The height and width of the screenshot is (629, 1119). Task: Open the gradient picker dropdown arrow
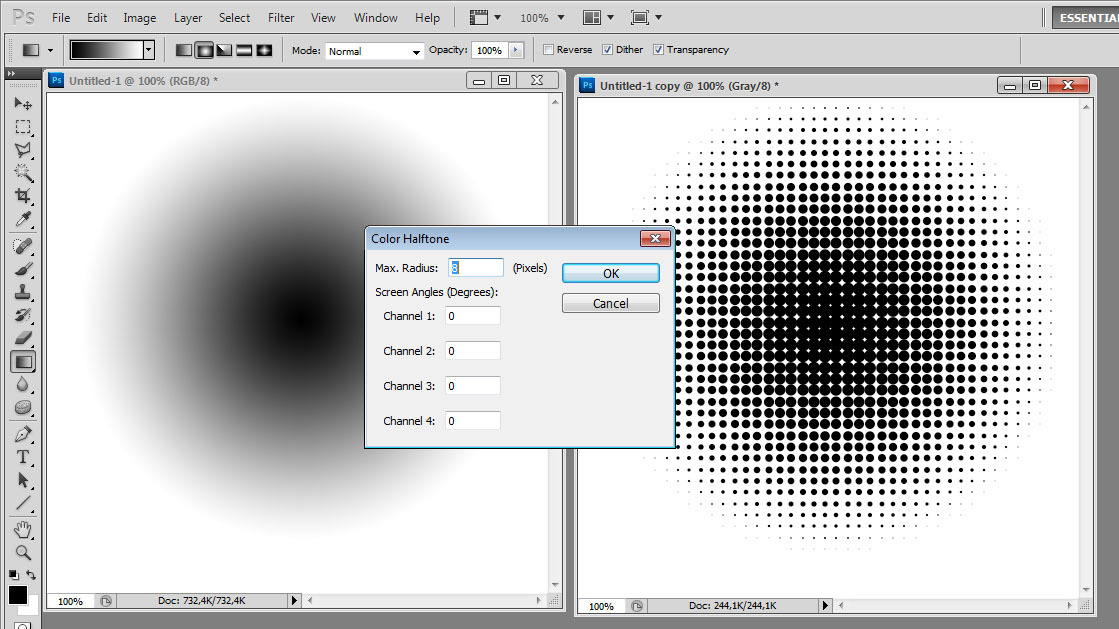coord(148,50)
